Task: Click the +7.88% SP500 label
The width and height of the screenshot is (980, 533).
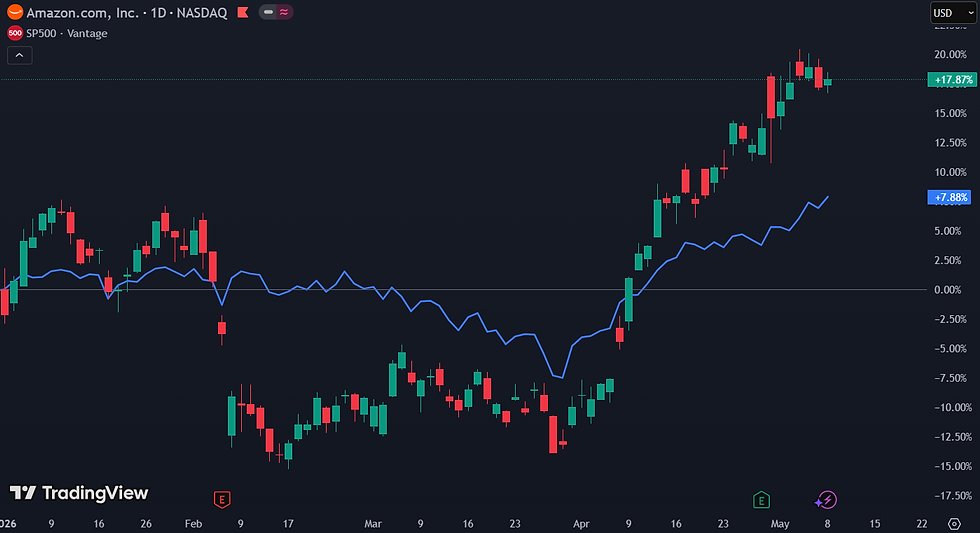Action: point(949,197)
